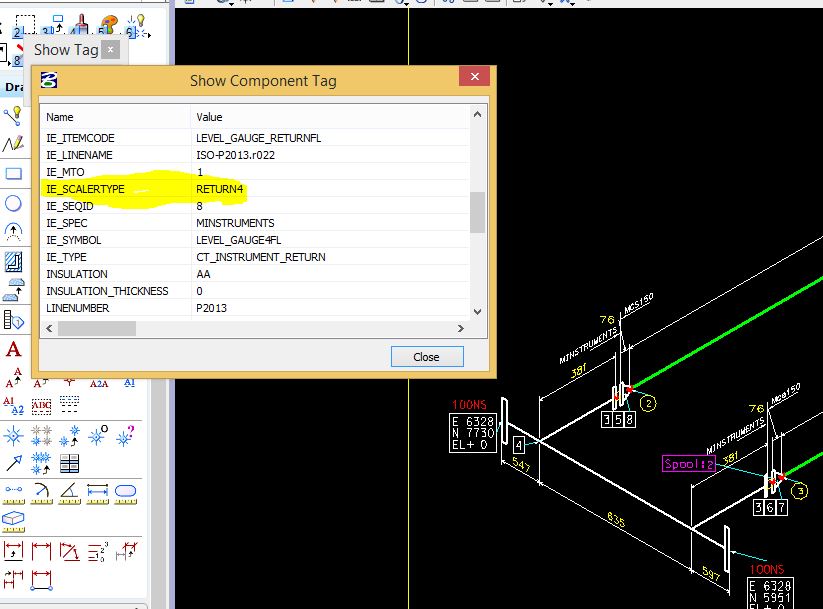Image resolution: width=823 pixels, height=609 pixels.
Task: Select the Dimension Angular tool
Action: point(69,551)
